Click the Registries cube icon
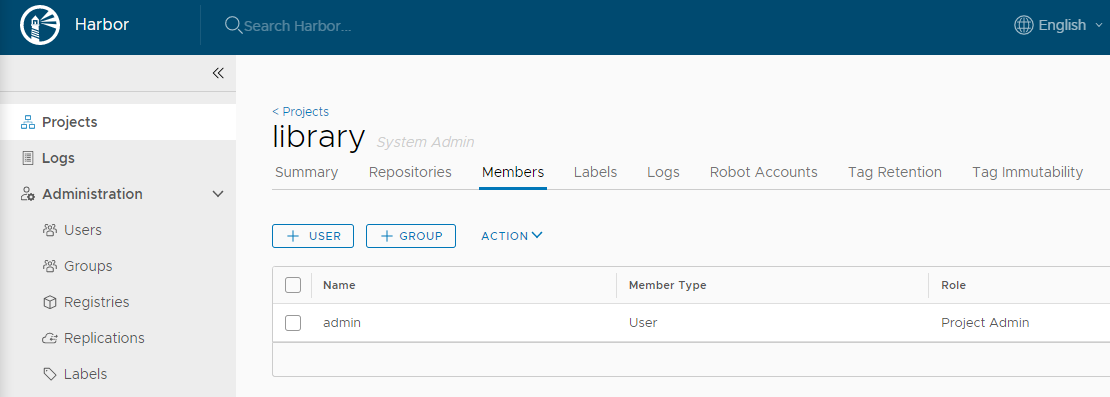1110x397 pixels. (x=50, y=302)
